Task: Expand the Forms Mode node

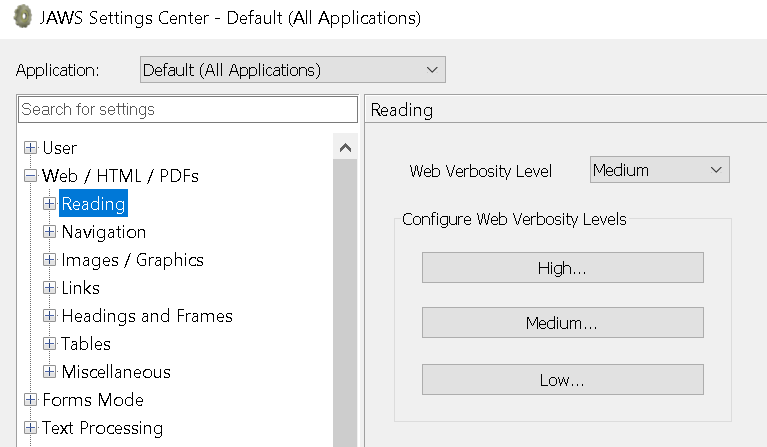Action: click(30, 400)
